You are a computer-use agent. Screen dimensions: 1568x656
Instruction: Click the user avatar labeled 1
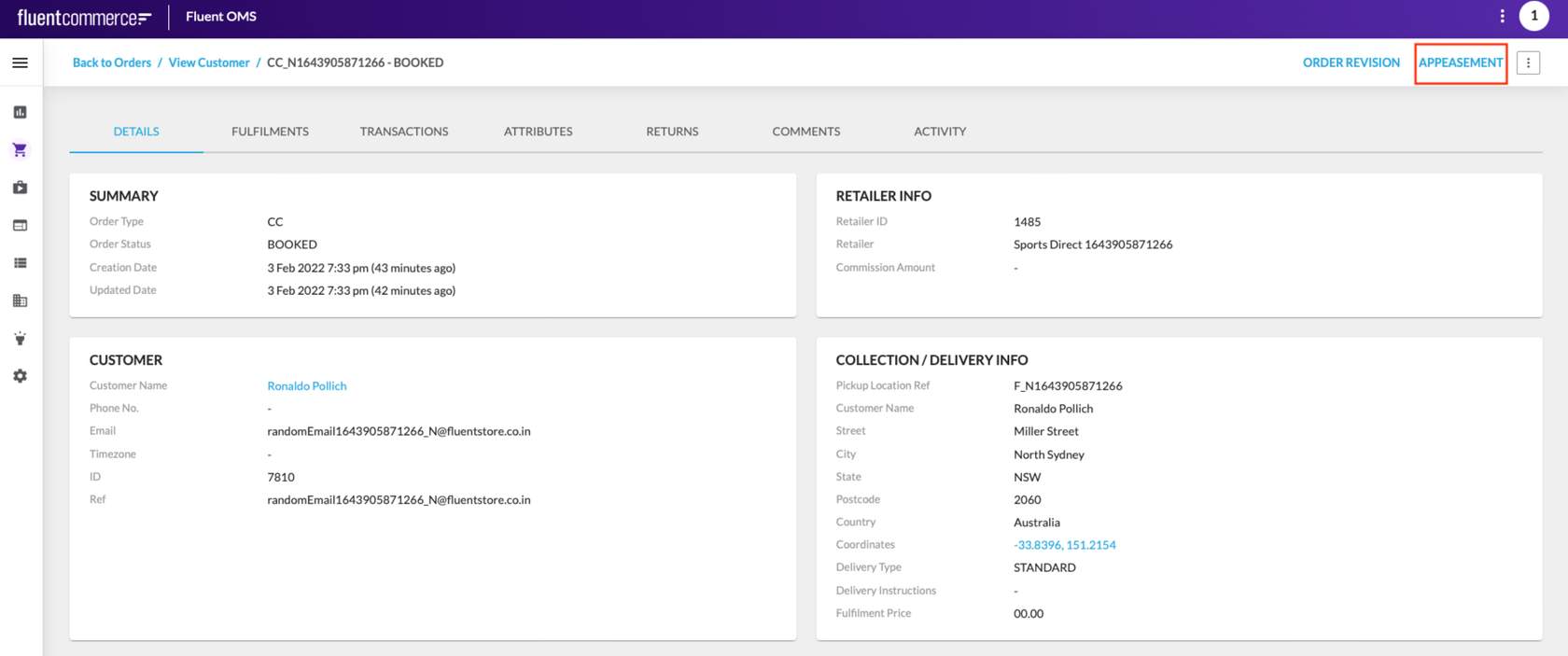click(x=1533, y=16)
